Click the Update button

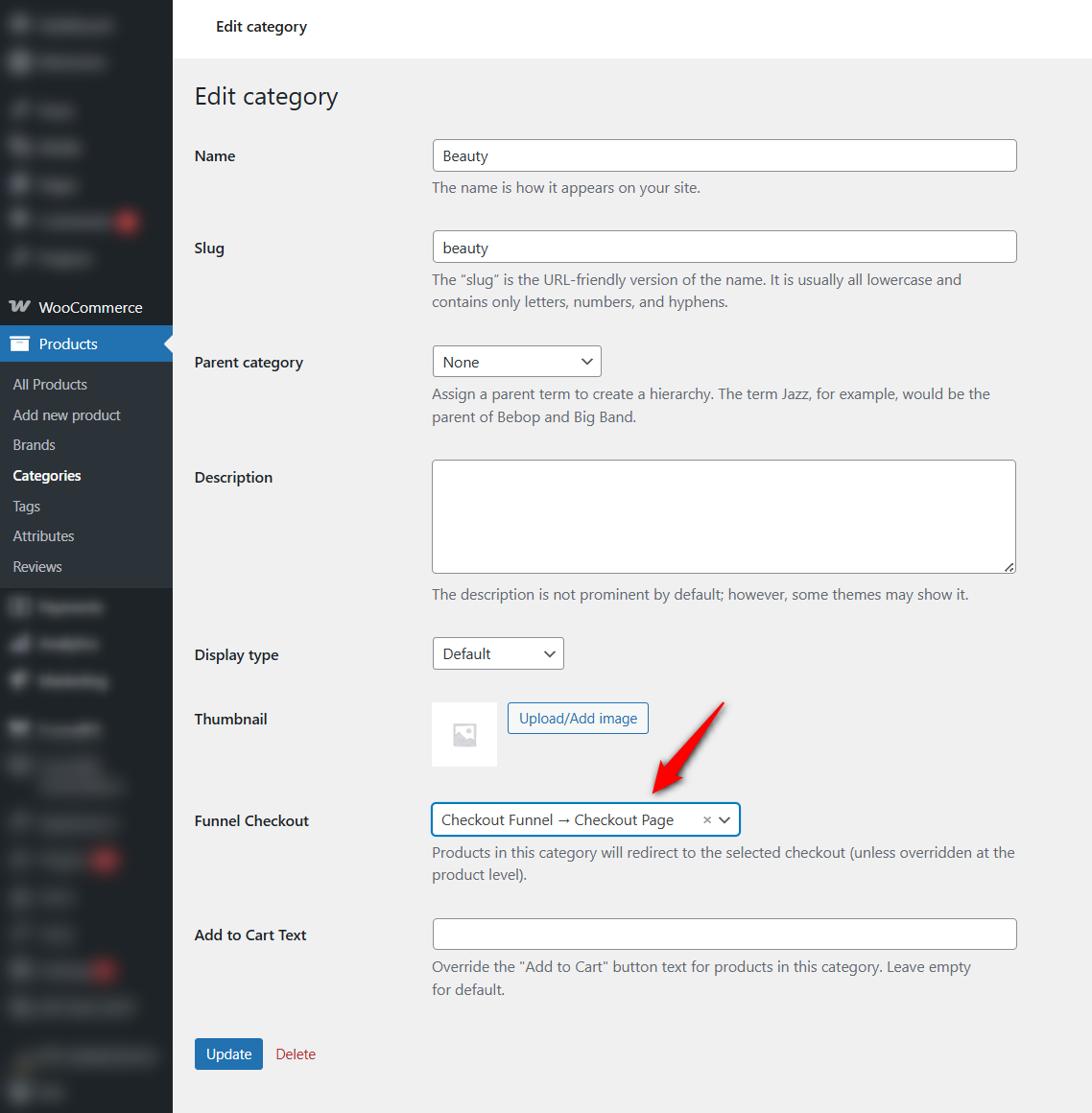[228, 1054]
